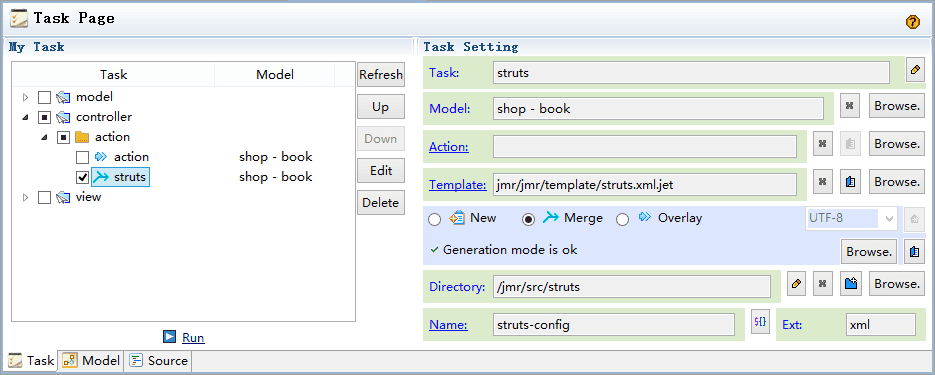Select the Overlay generation mode radio button

click(623, 219)
